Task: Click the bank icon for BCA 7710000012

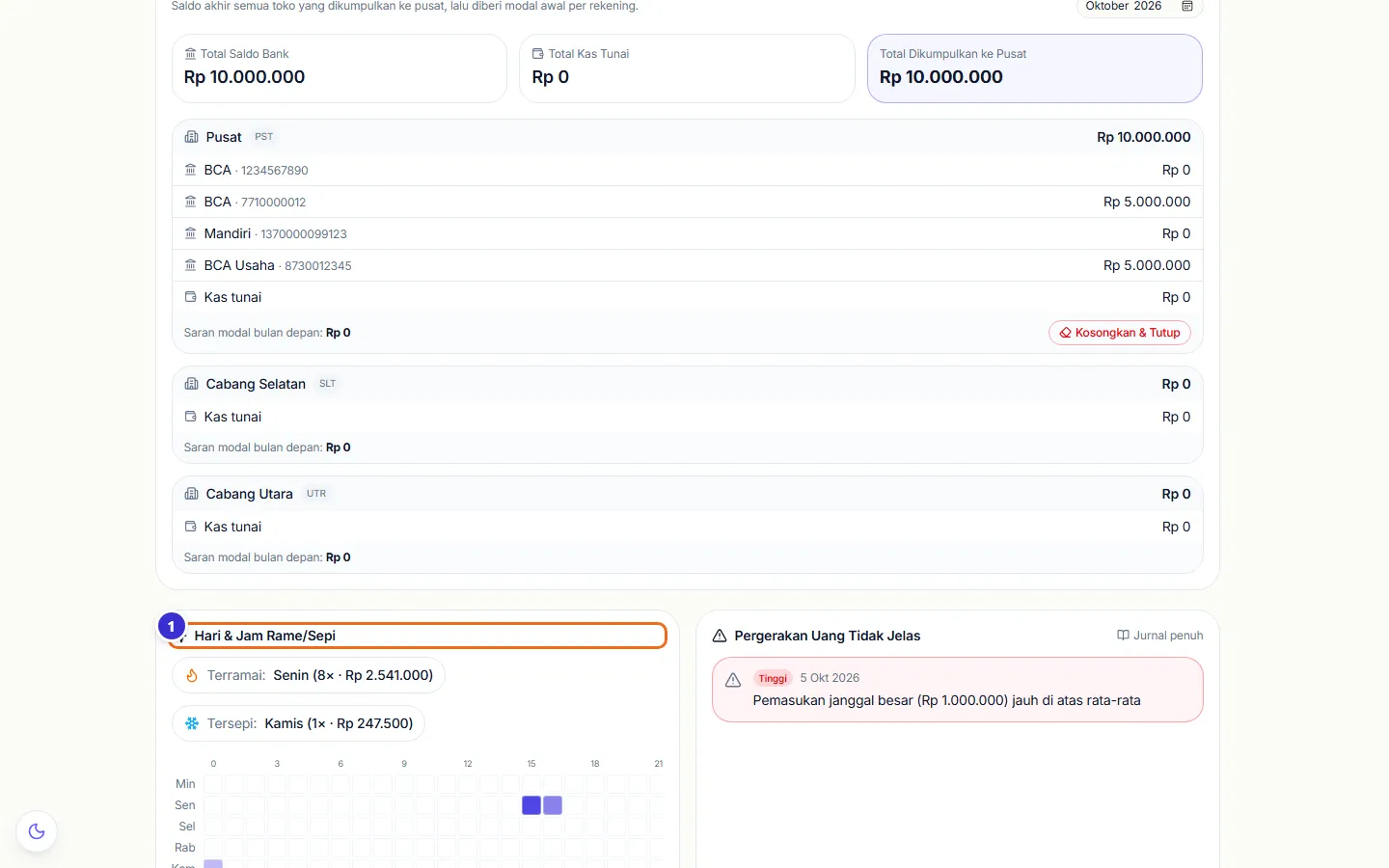Action: [x=190, y=202]
